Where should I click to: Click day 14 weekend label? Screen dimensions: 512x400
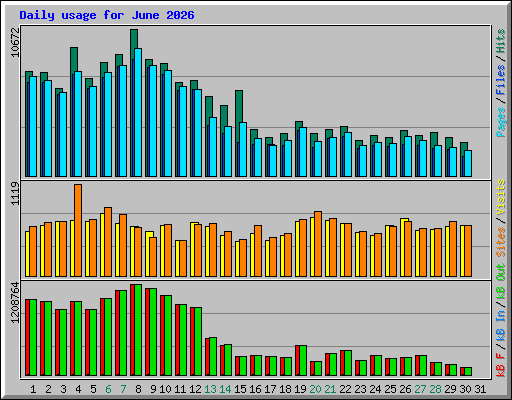tap(225, 389)
